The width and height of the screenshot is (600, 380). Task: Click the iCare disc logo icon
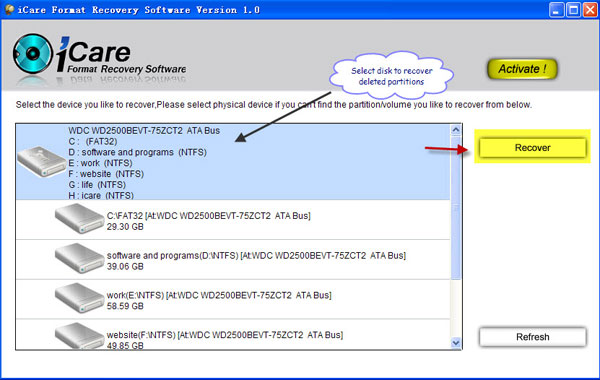(33, 54)
